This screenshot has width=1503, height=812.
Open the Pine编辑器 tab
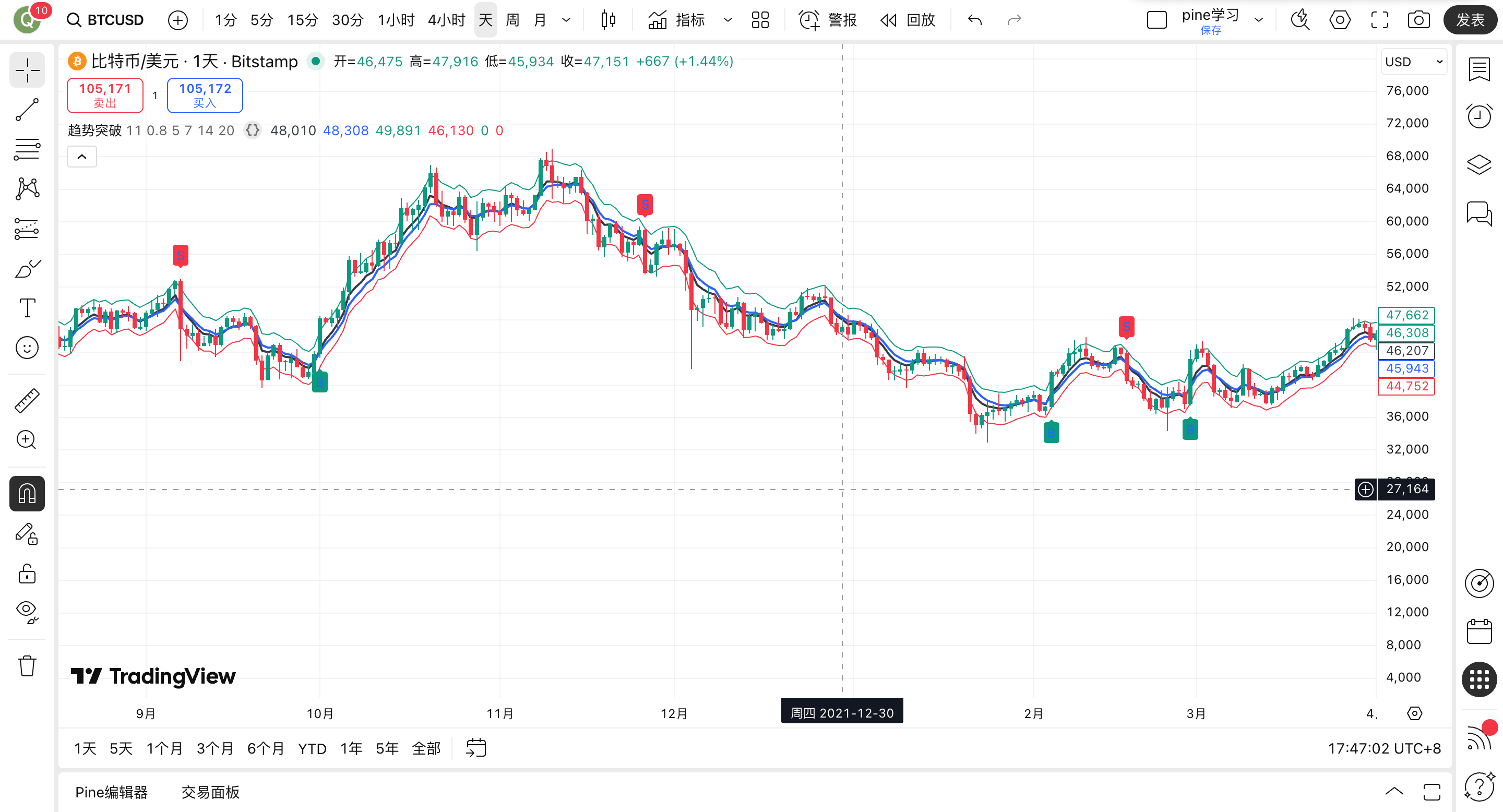(112, 792)
